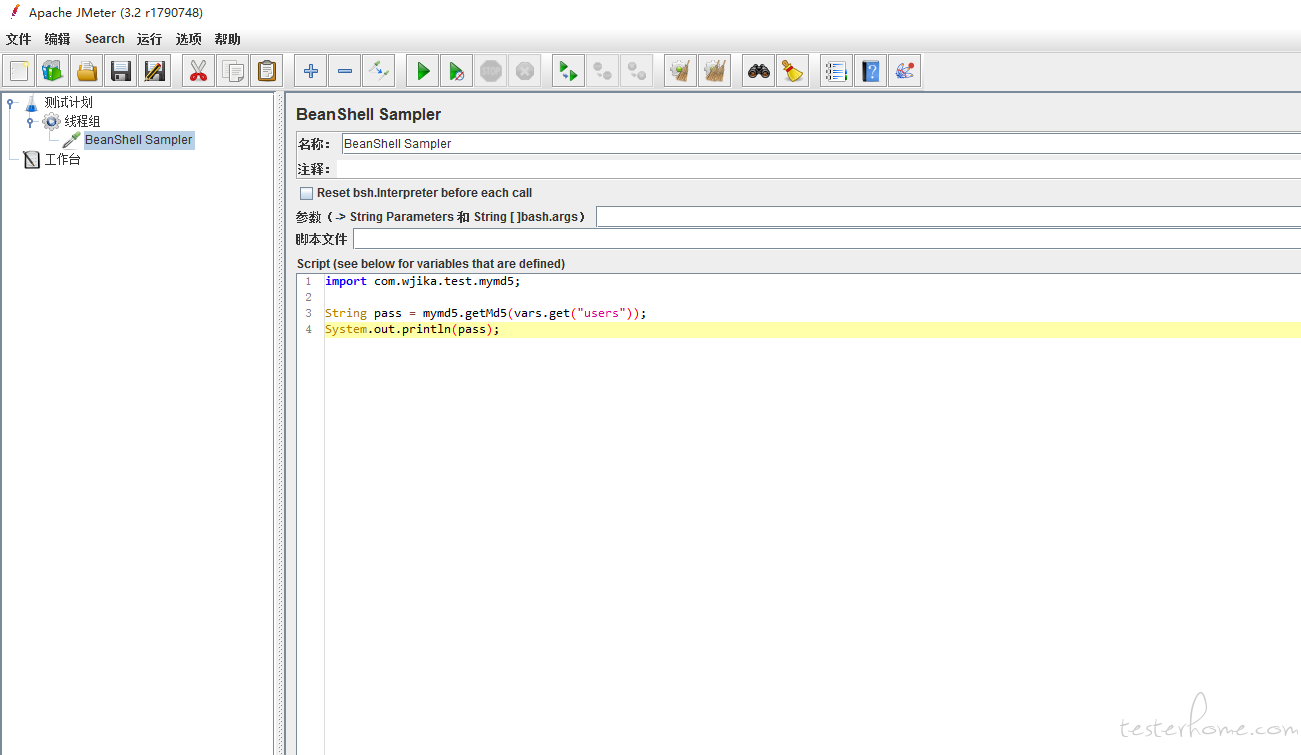
Task: Click the 脚本文件 script file field
Action: pyautogui.click(x=827, y=239)
